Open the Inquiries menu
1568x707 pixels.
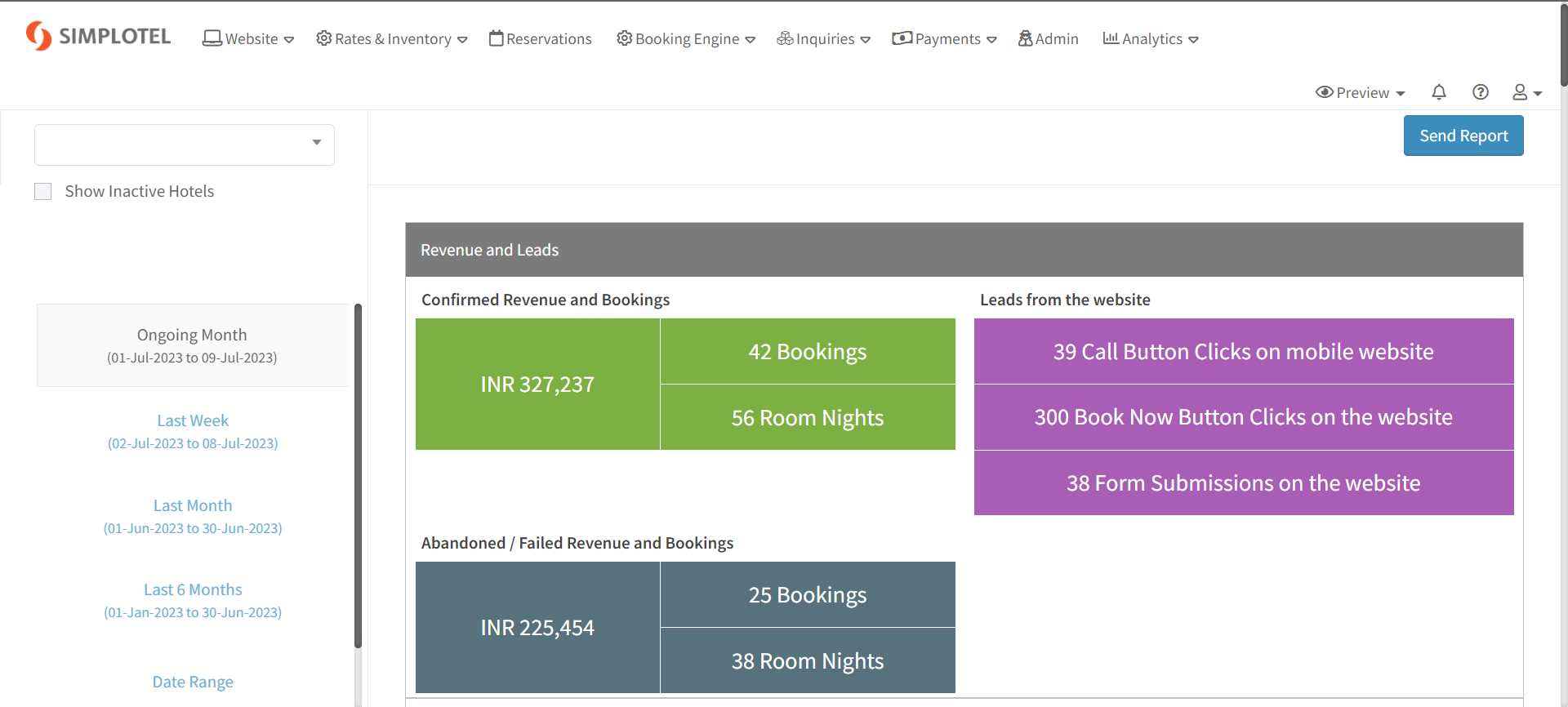823,39
